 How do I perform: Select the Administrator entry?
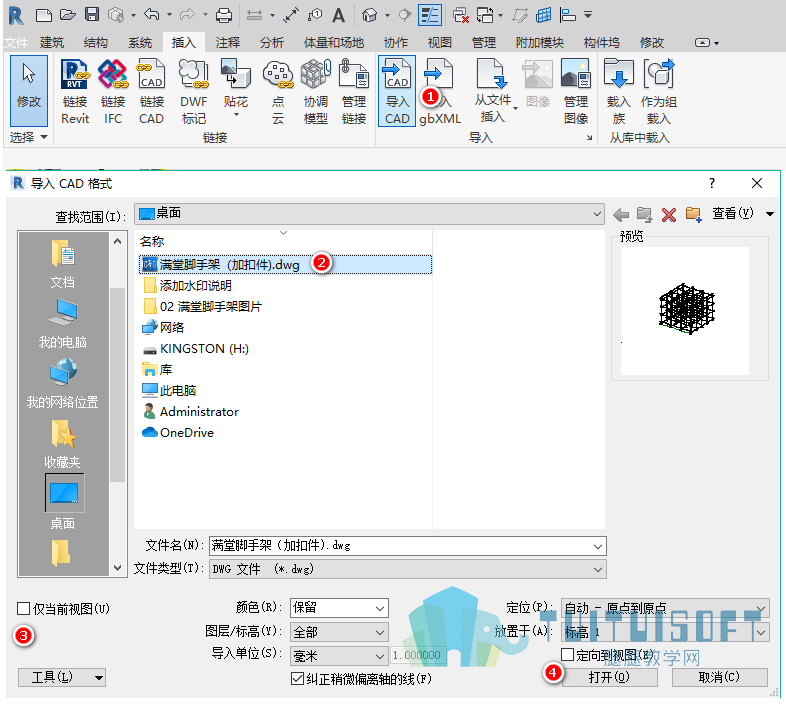[190, 412]
